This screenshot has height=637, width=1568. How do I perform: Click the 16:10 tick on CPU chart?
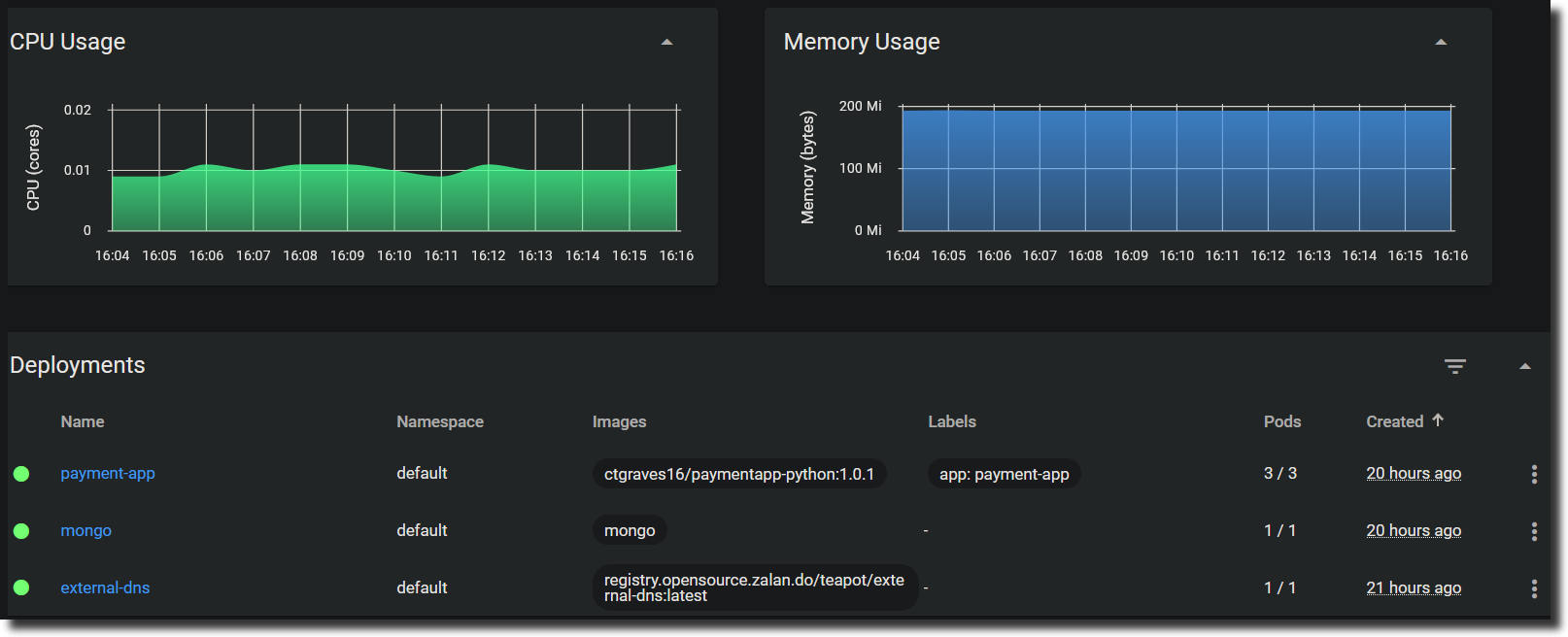(x=394, y=255)
